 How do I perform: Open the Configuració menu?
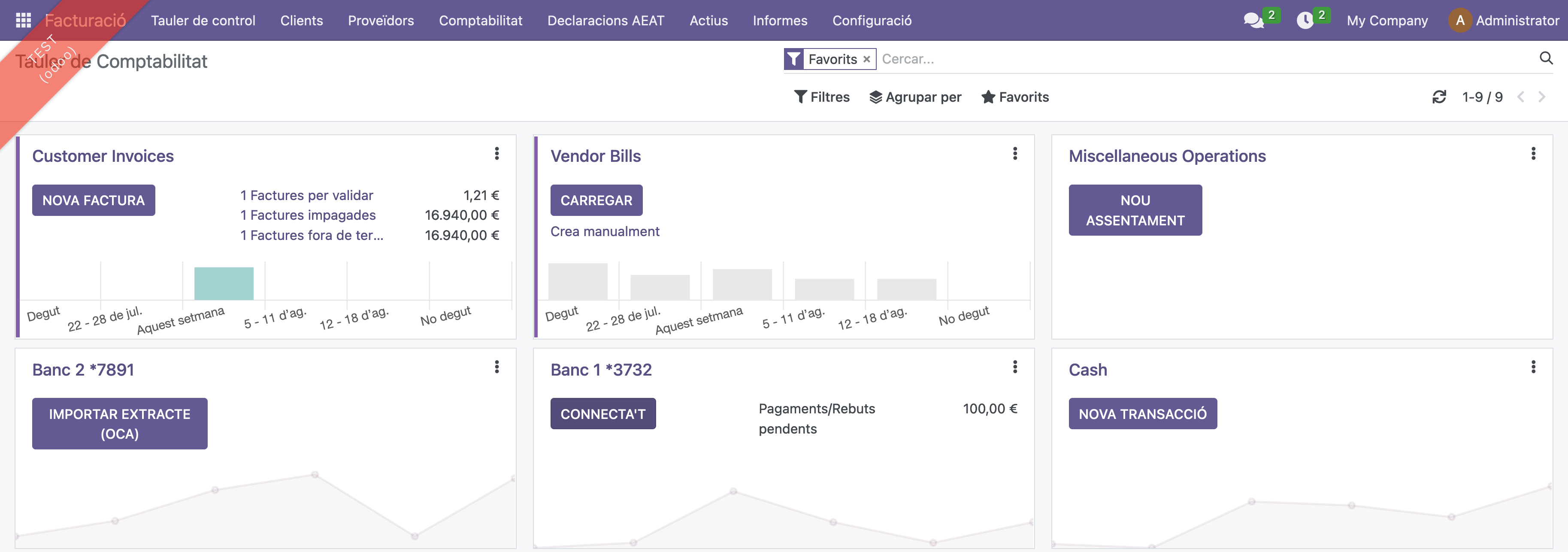(x=872, y=20)
